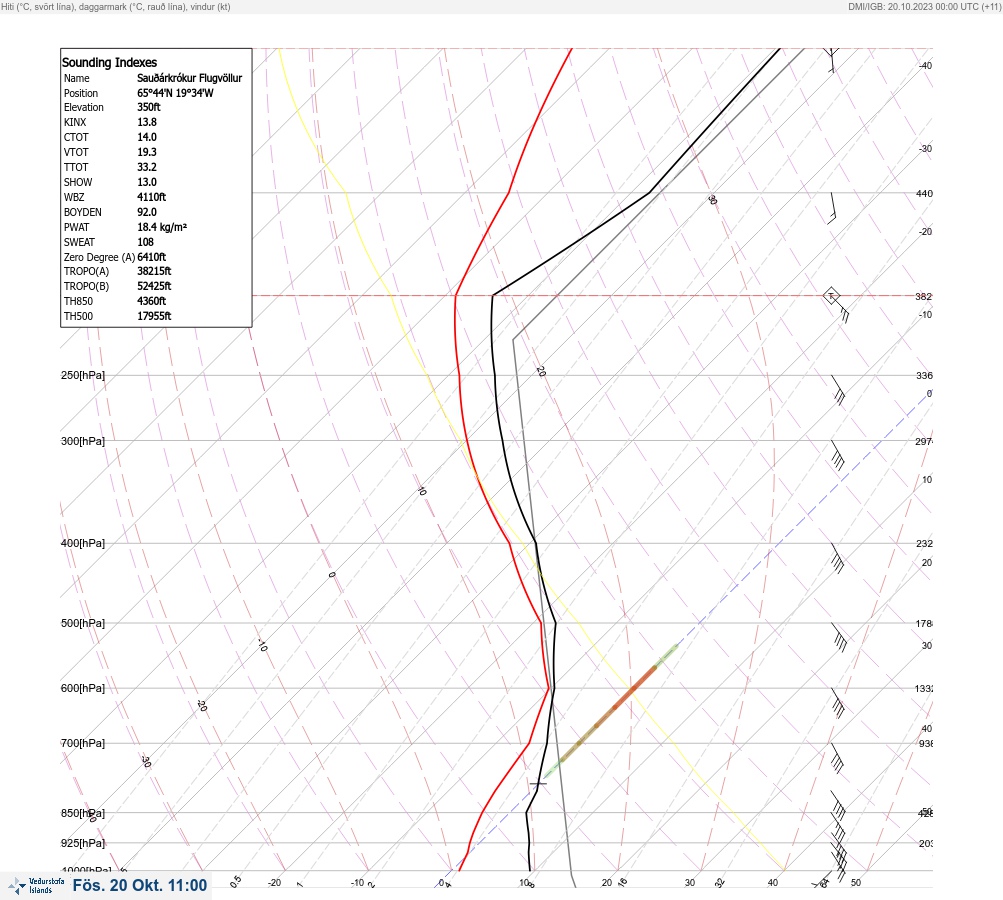Click the 'DMI/IGB: 20.10.2023 00:00 UTC (+11)' label
The image size is (1003, 900).
924,7
